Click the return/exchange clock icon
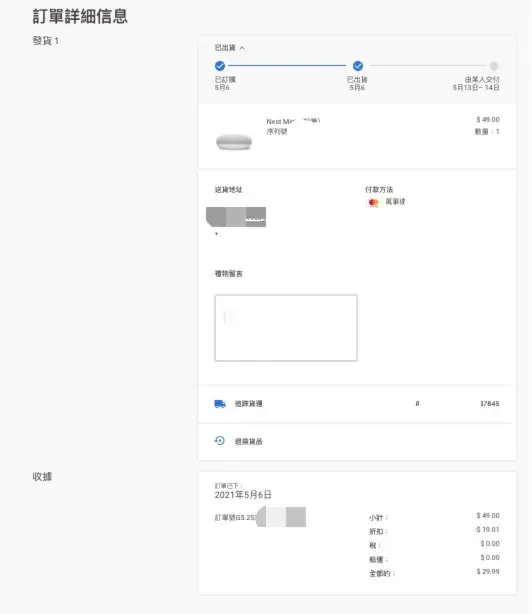 220,441
